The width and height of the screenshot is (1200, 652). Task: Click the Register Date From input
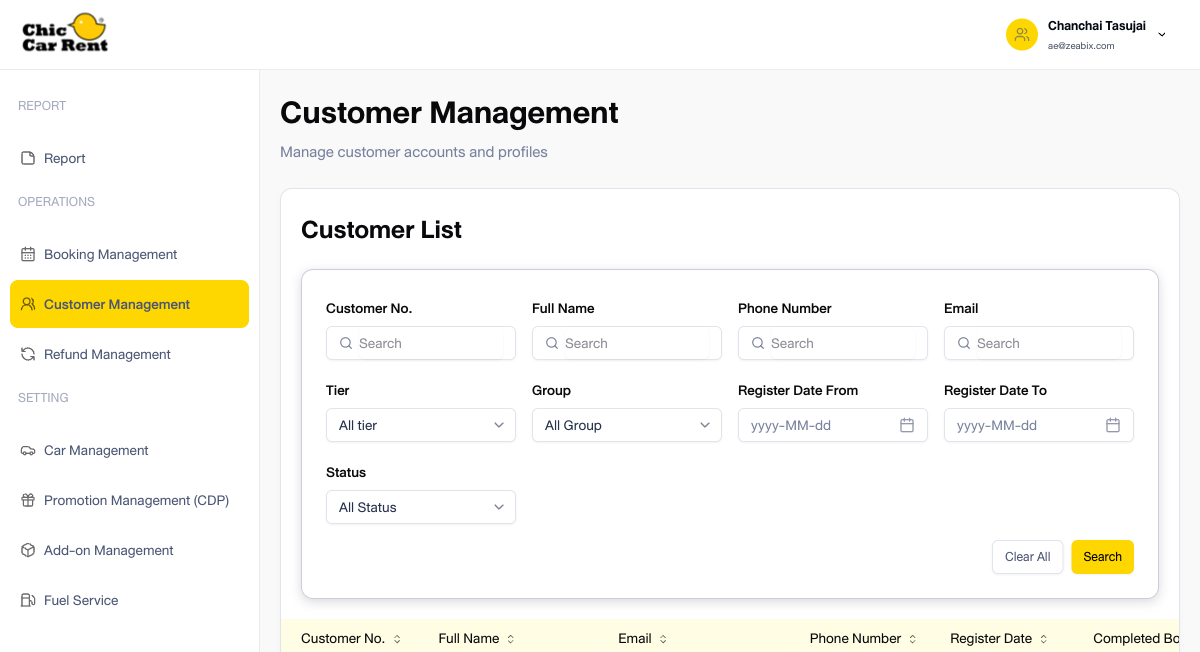[x=833, y=425]
